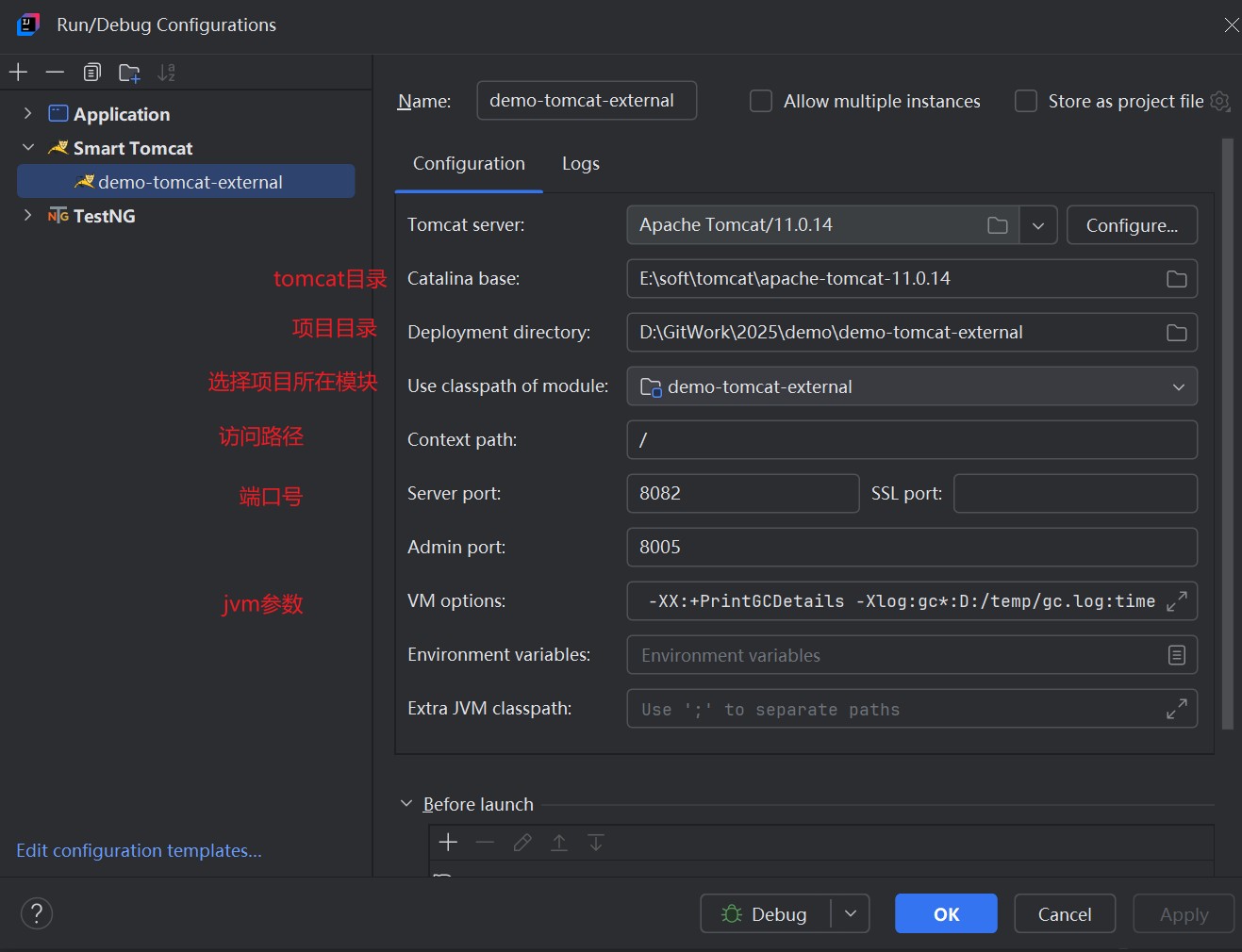This screenshot has height=952, width=1242.
Task: Add a Before launch task
Action: 448,842
